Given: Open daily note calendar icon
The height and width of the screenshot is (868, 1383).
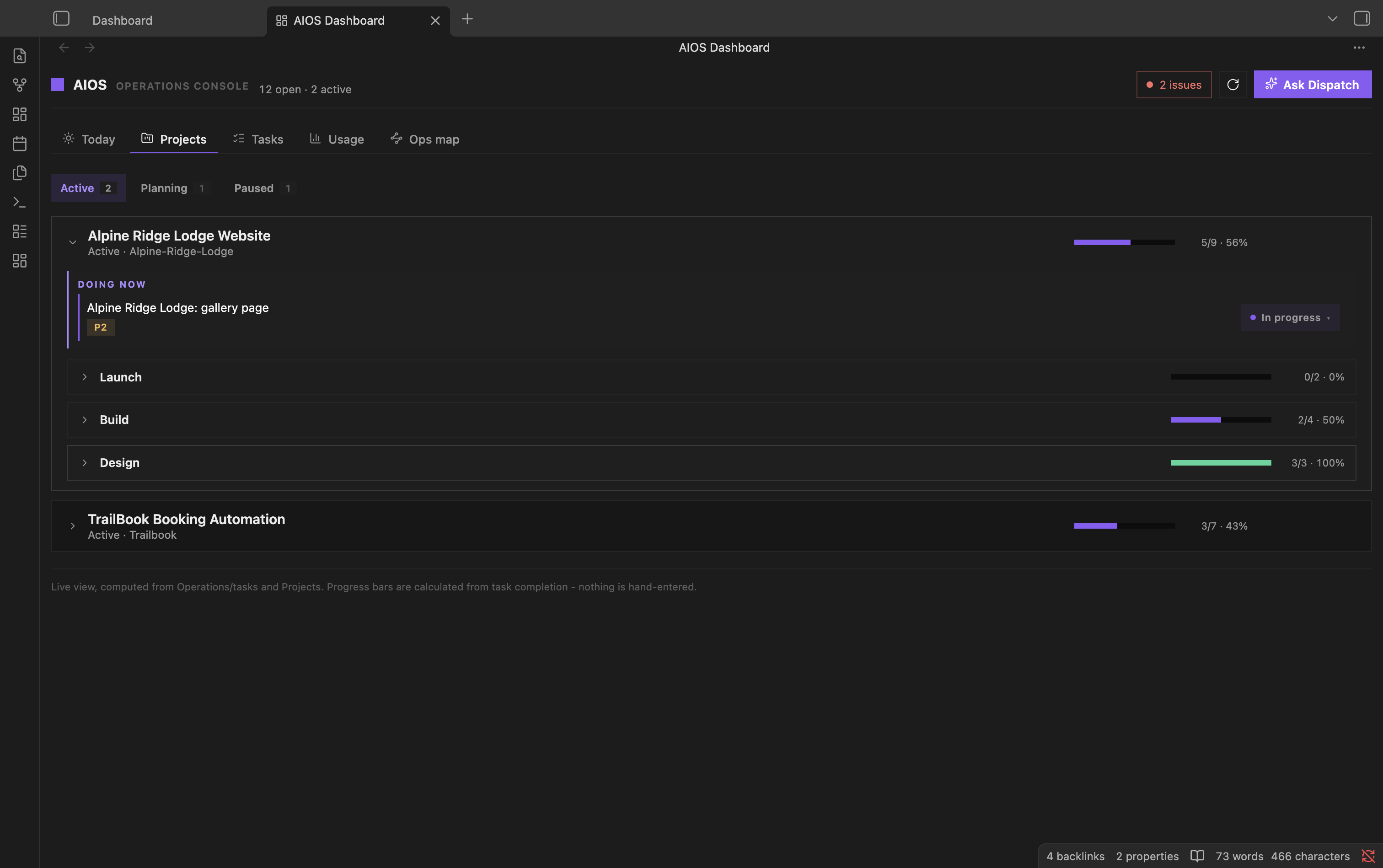Looking at the screenshot, I should [x=20, y=144].
